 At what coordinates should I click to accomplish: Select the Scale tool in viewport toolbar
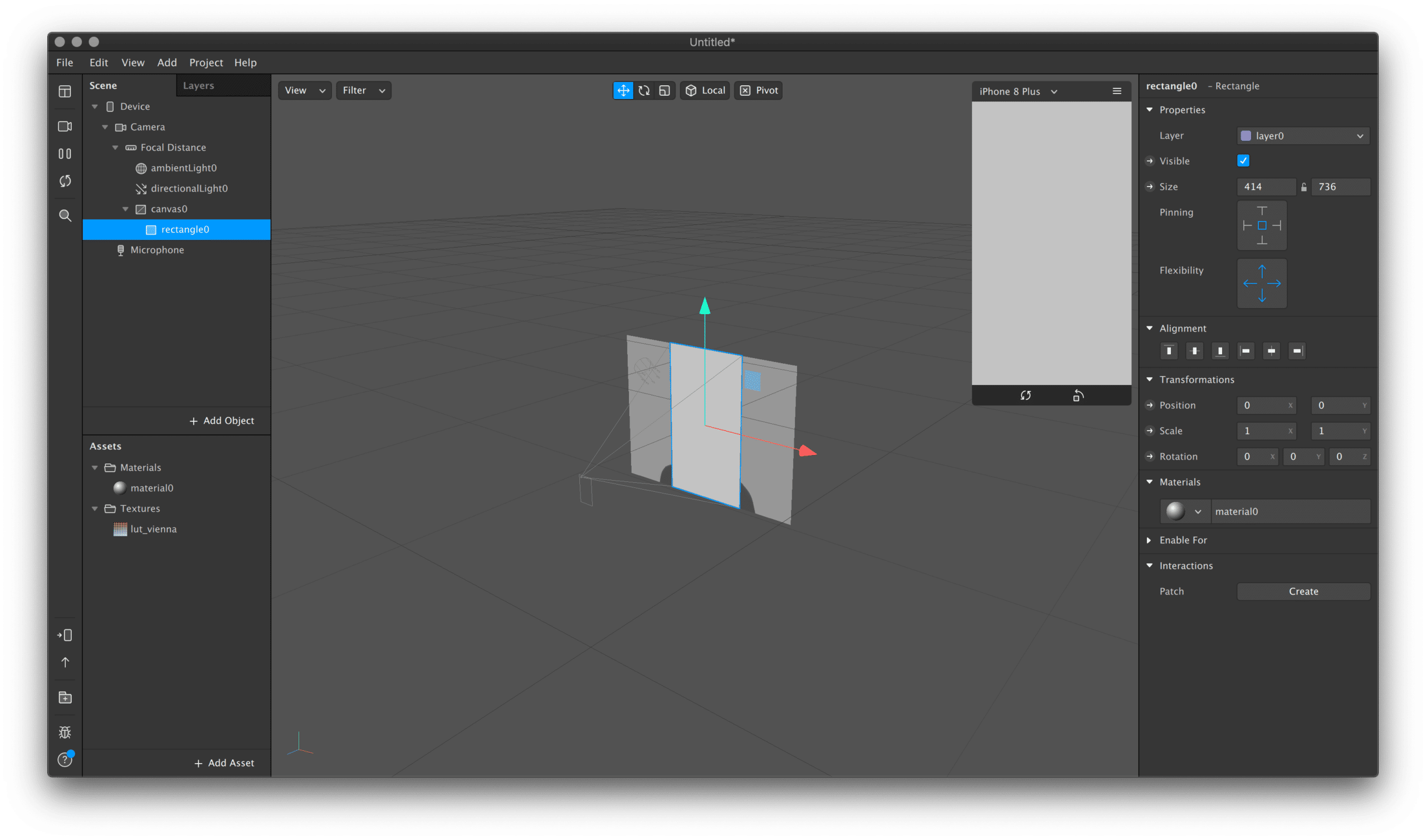tap(665, 91)
